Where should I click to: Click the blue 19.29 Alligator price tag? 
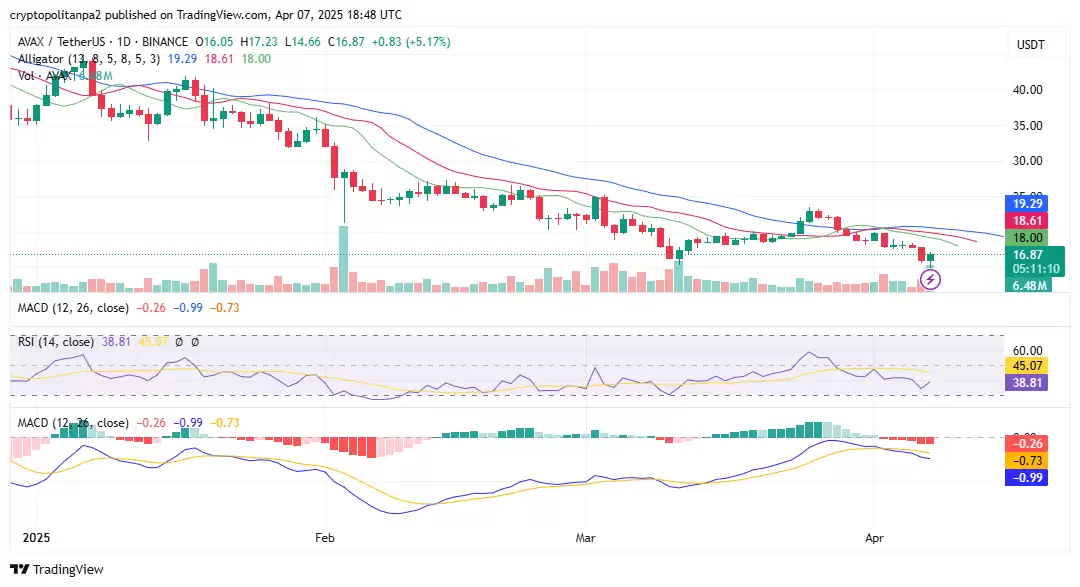(x=1024, y=203)
